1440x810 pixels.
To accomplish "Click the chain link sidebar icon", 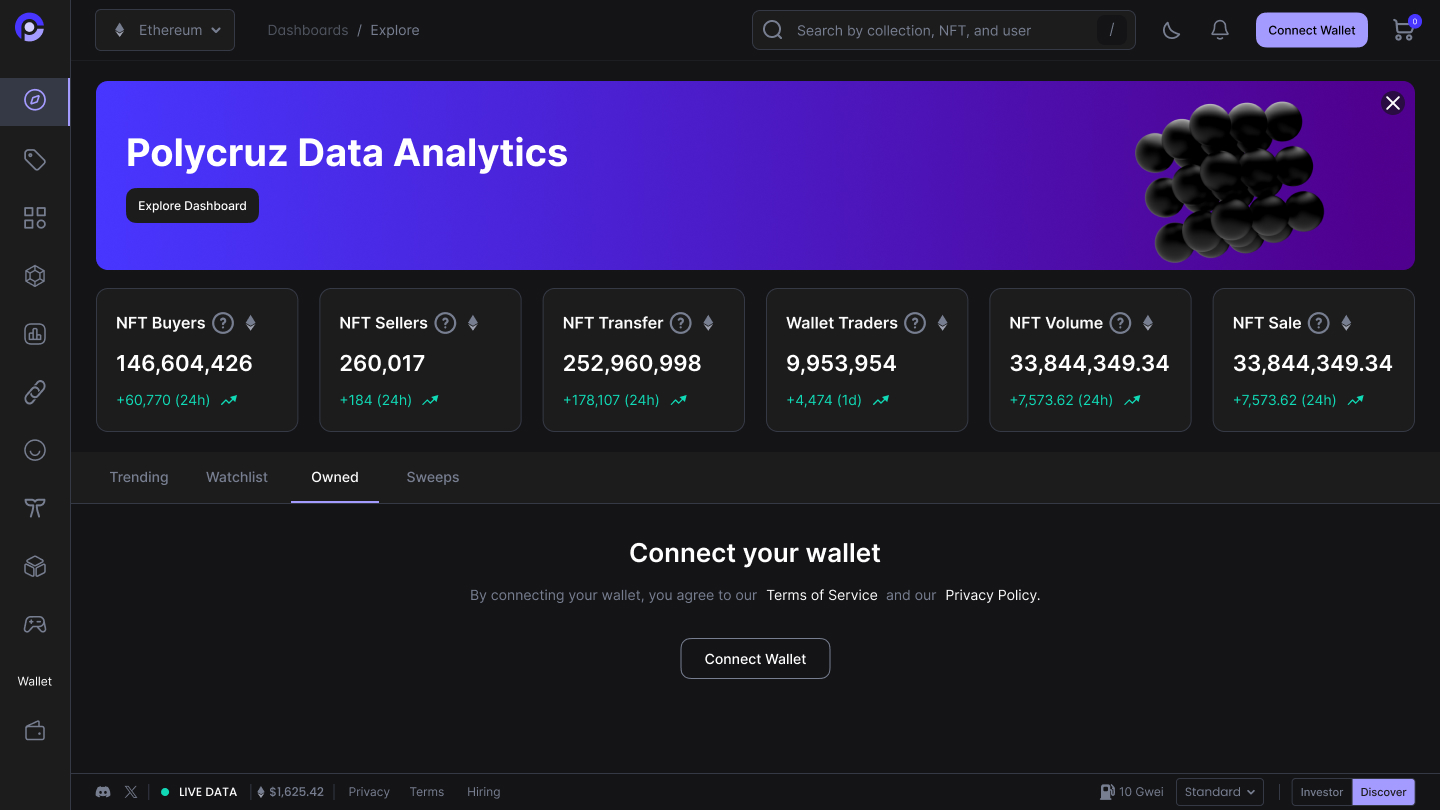I will click(x=35, y=392).
